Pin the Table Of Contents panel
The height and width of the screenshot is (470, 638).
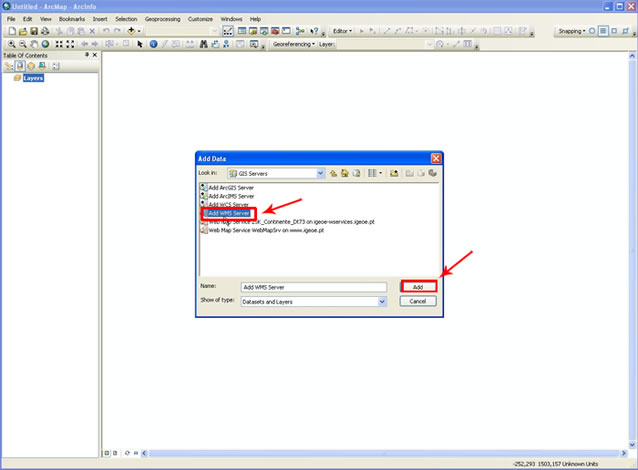pyautogui.click(x=87, y=55)
